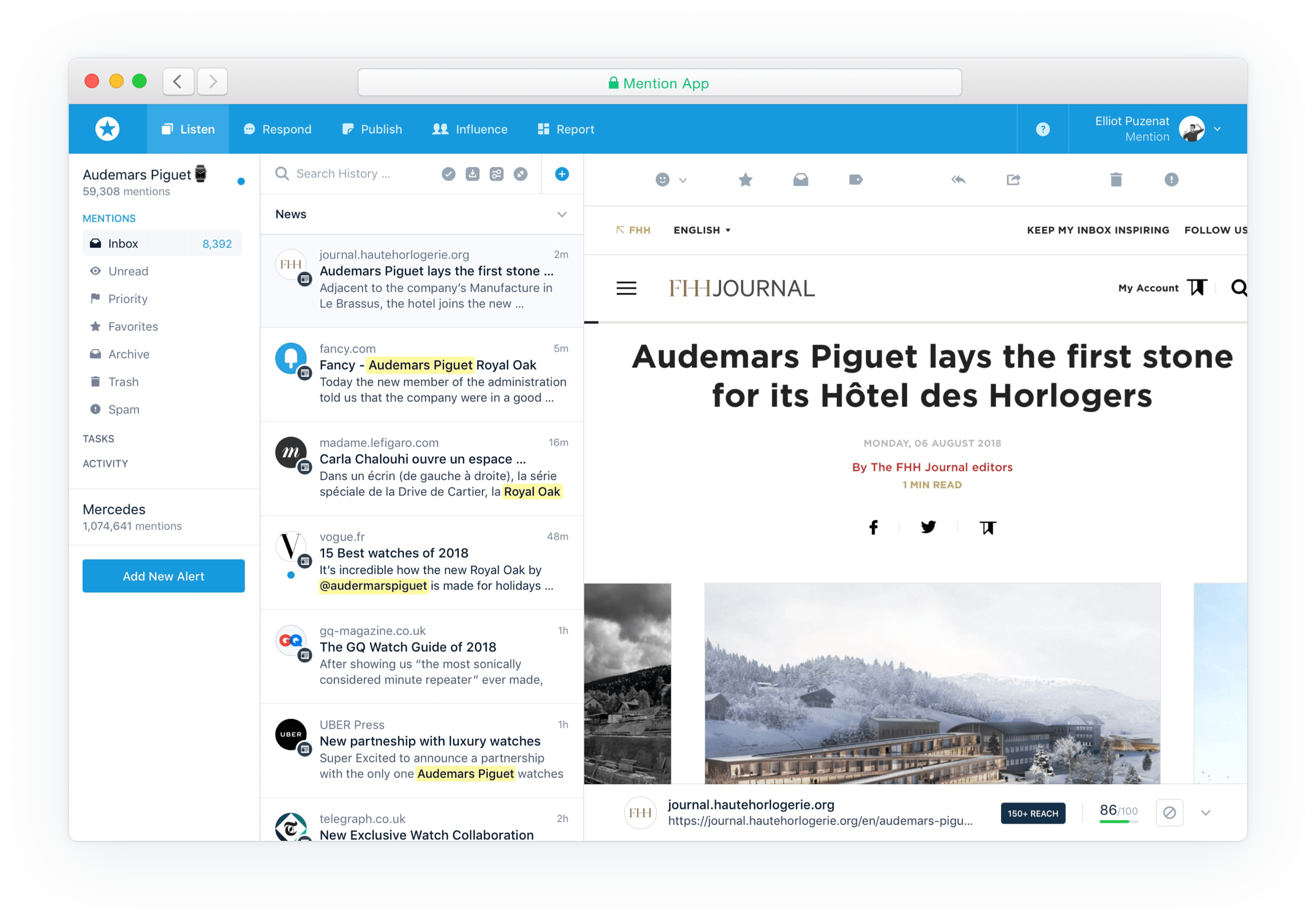Click the compass icon next to search
Image resolution: width=1316 pixels, height=920 pixels.
520,174
